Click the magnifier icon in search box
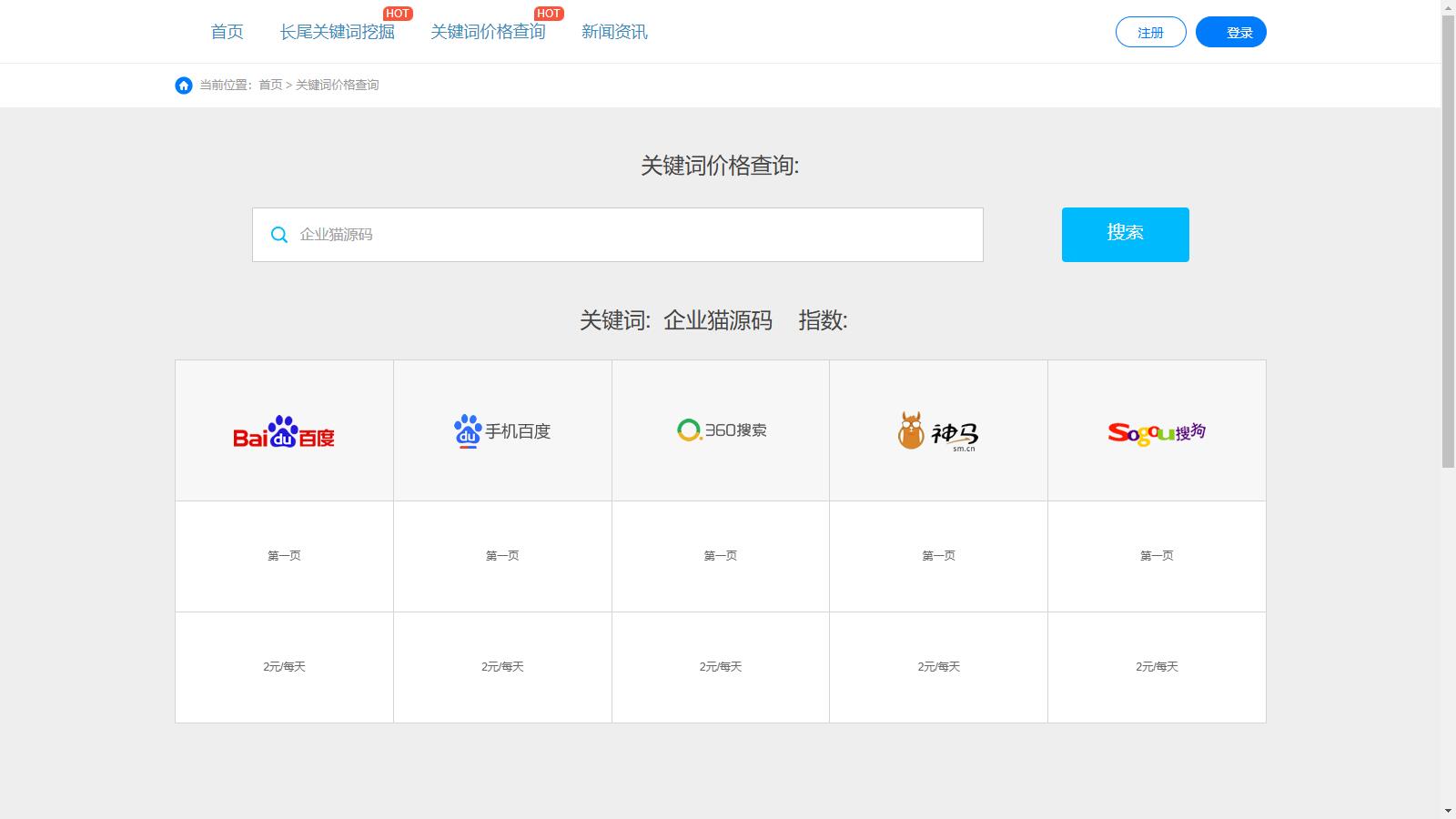 click(x=279, y=235)
